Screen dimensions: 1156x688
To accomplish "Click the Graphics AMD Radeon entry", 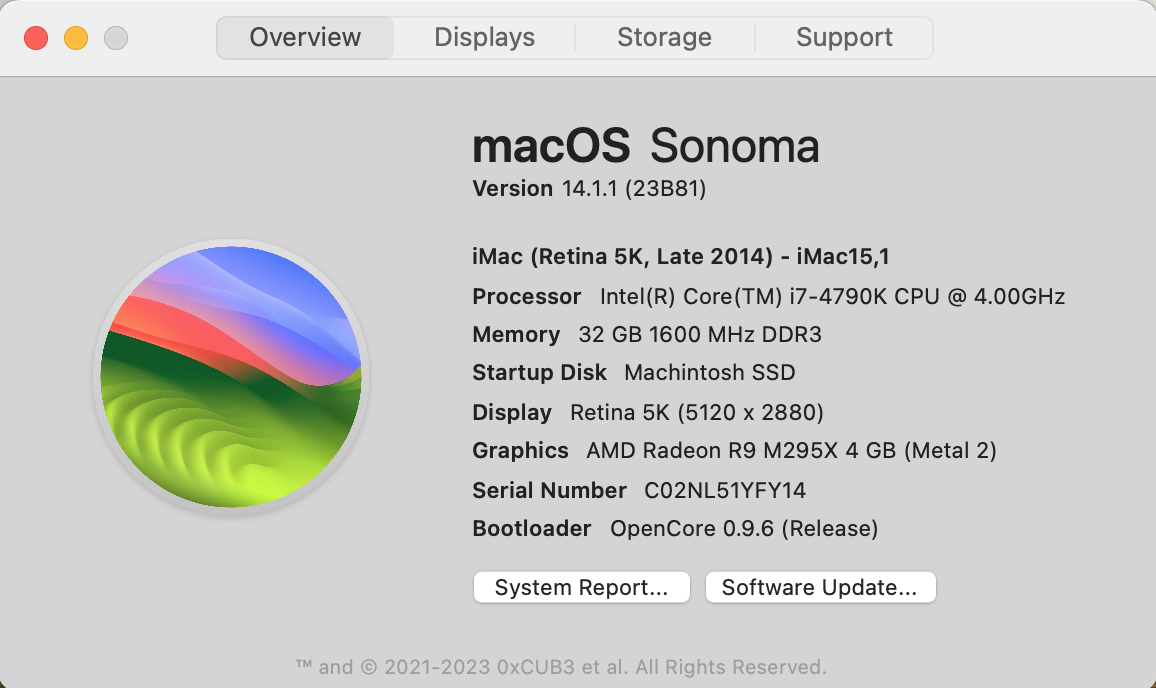I will [x=734, y=451].
